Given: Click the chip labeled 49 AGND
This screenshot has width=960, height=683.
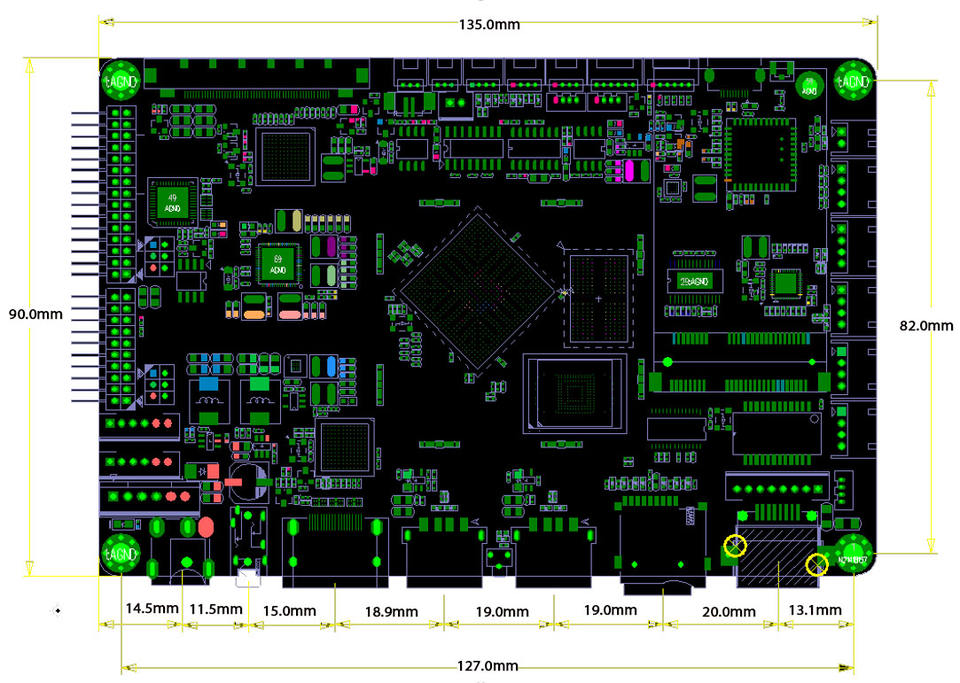Looking at the screenshot, I should [172, 204].
